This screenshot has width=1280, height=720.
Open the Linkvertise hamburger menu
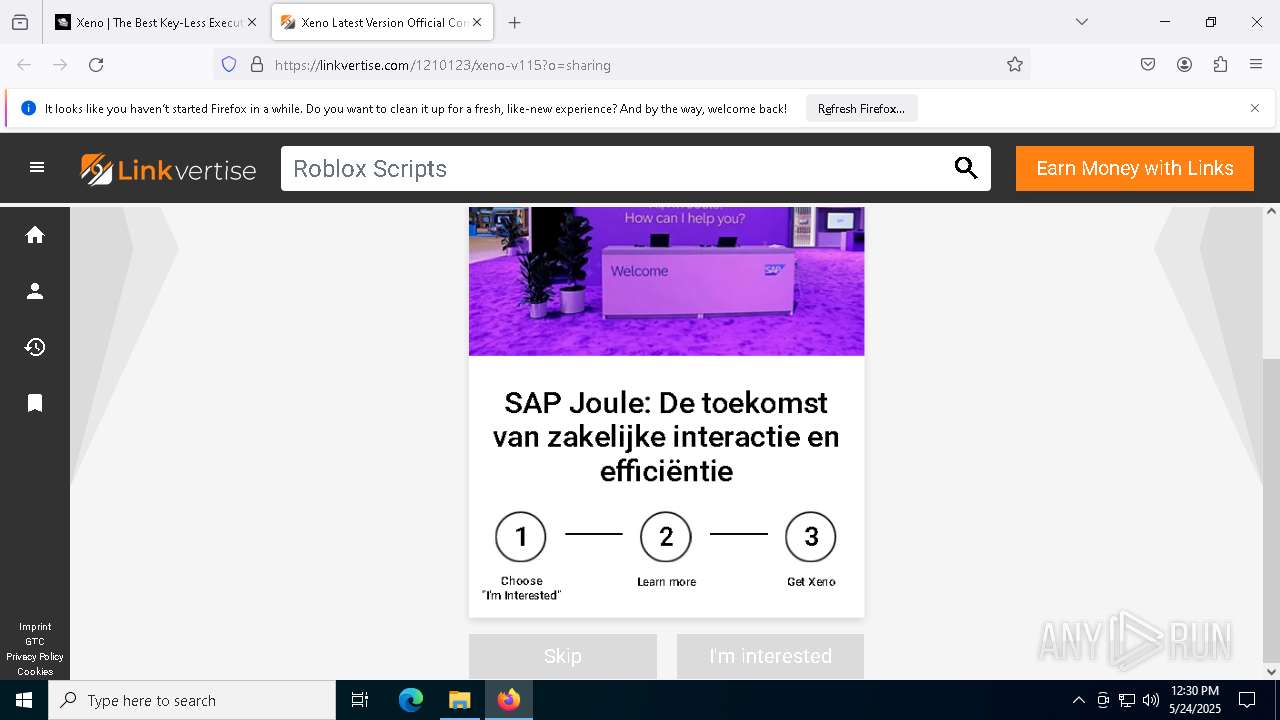tap(37, 168)
